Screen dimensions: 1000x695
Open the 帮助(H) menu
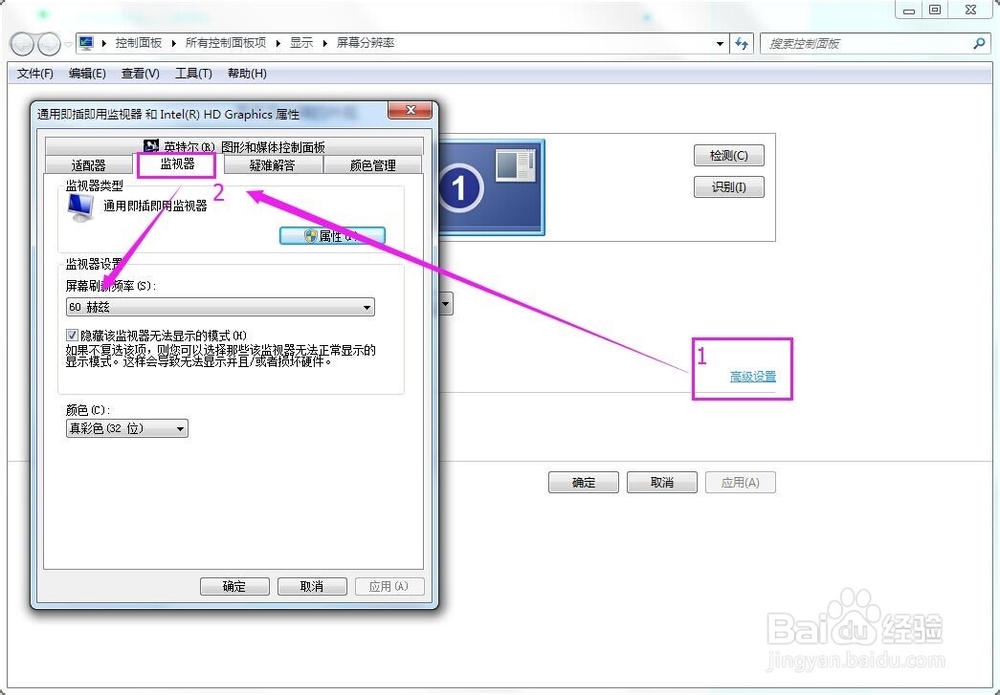247,73
